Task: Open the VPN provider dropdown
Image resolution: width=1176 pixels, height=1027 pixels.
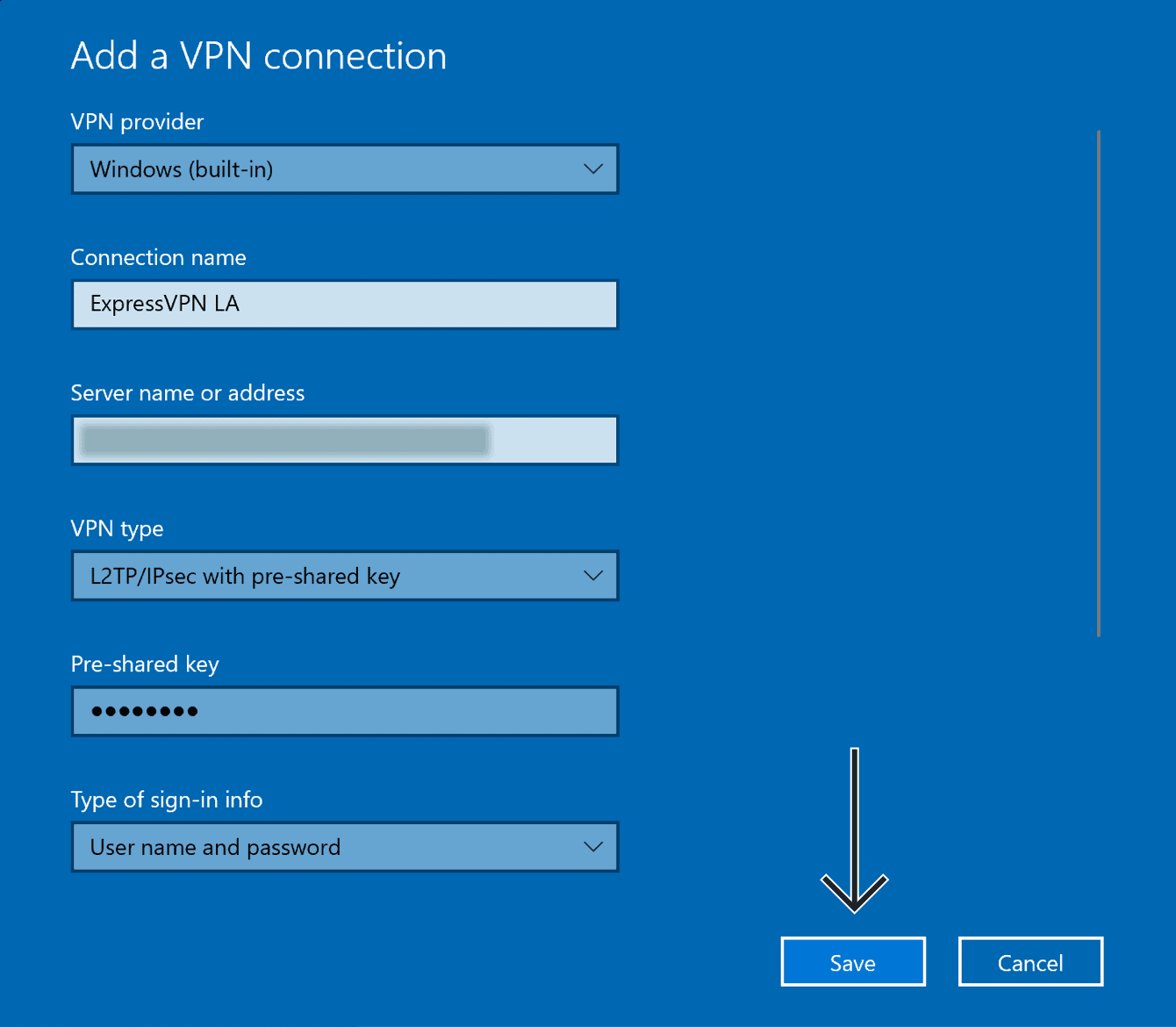Action: point(345,169)
